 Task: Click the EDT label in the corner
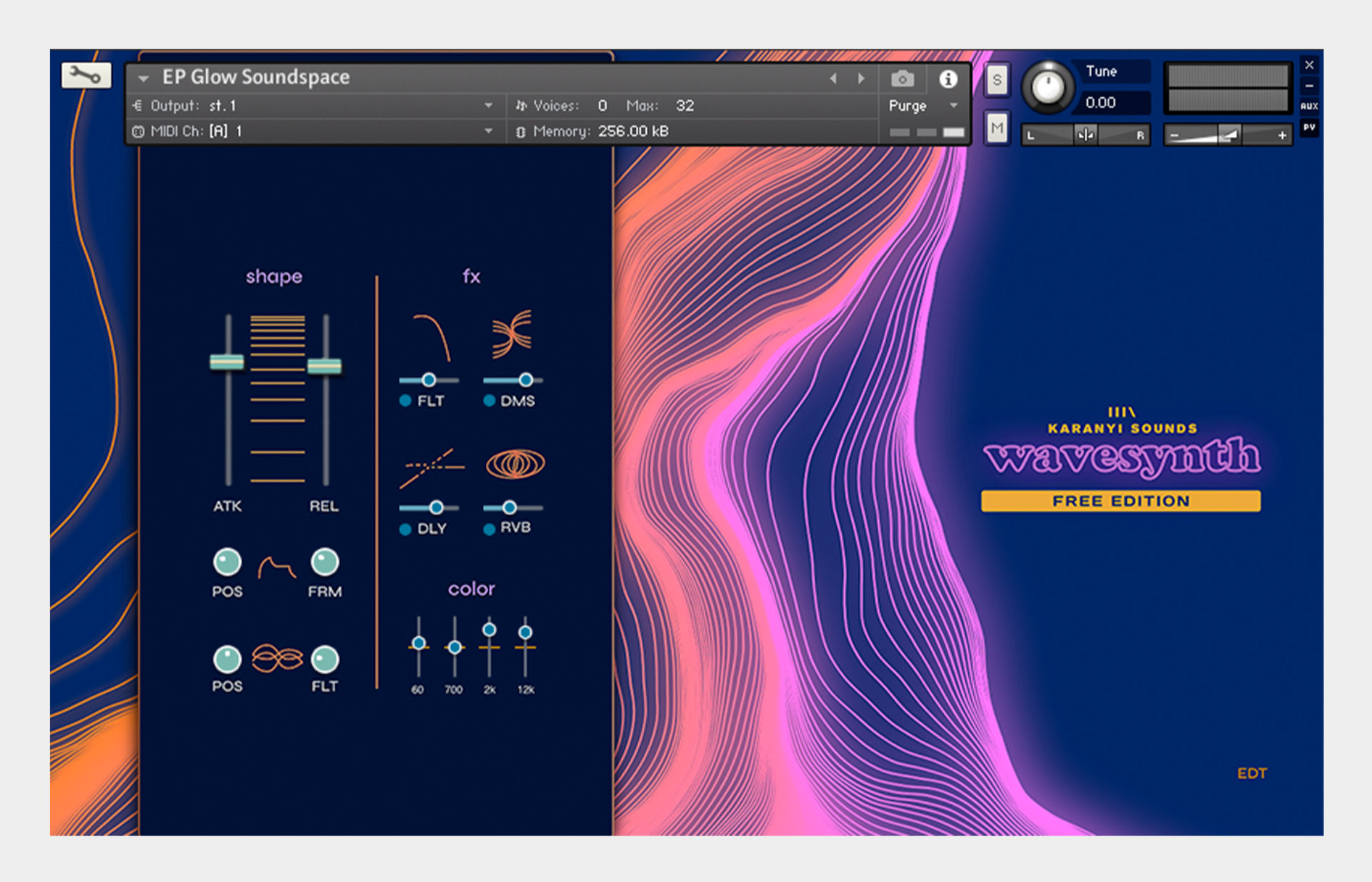coord(1253,773)
